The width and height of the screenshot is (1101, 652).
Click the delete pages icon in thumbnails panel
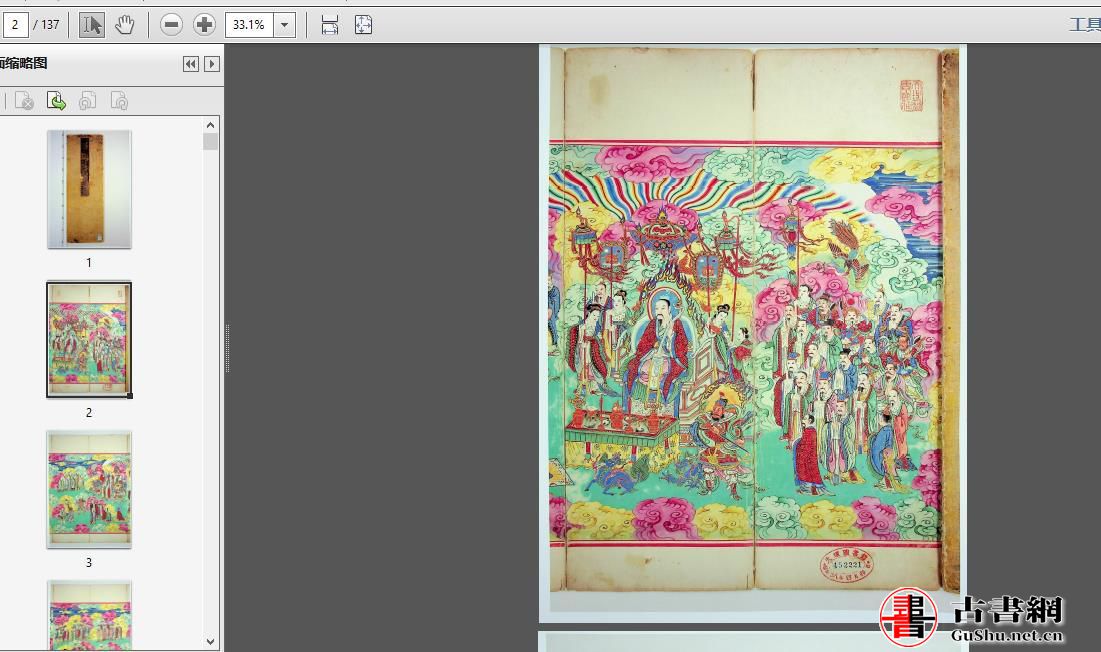[x=24, y=101]
